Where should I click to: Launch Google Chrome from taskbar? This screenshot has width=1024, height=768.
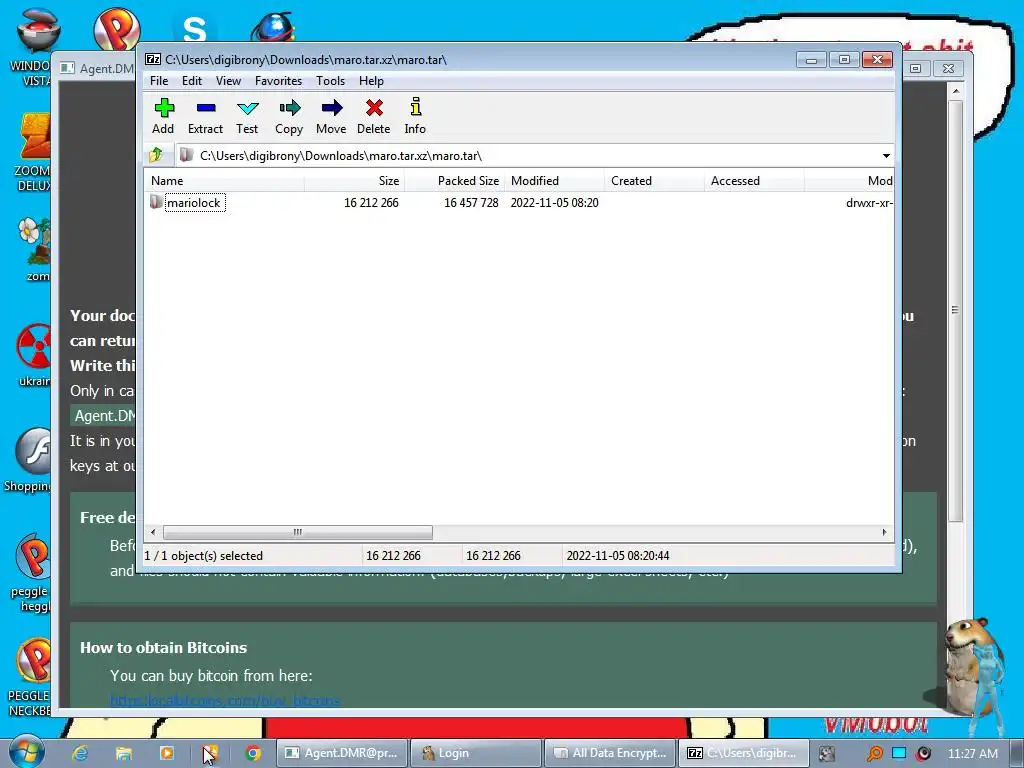coord(253,753)
